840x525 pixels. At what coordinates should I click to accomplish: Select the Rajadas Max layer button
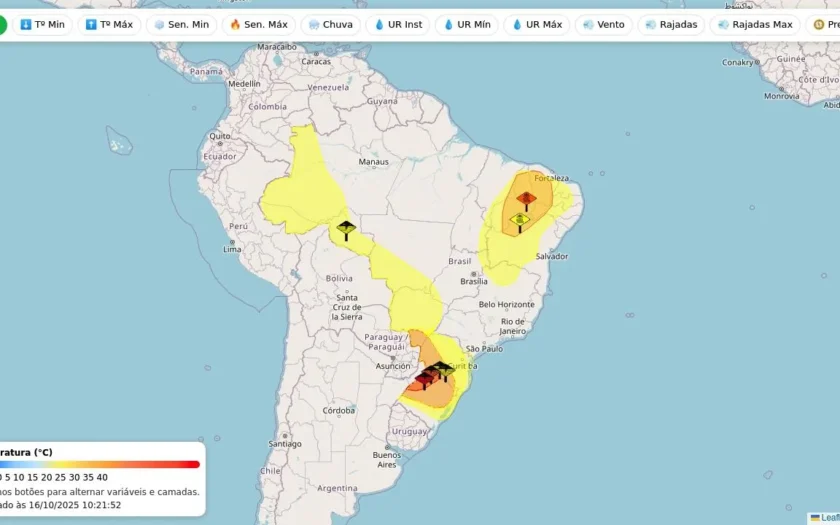point(755,25)
